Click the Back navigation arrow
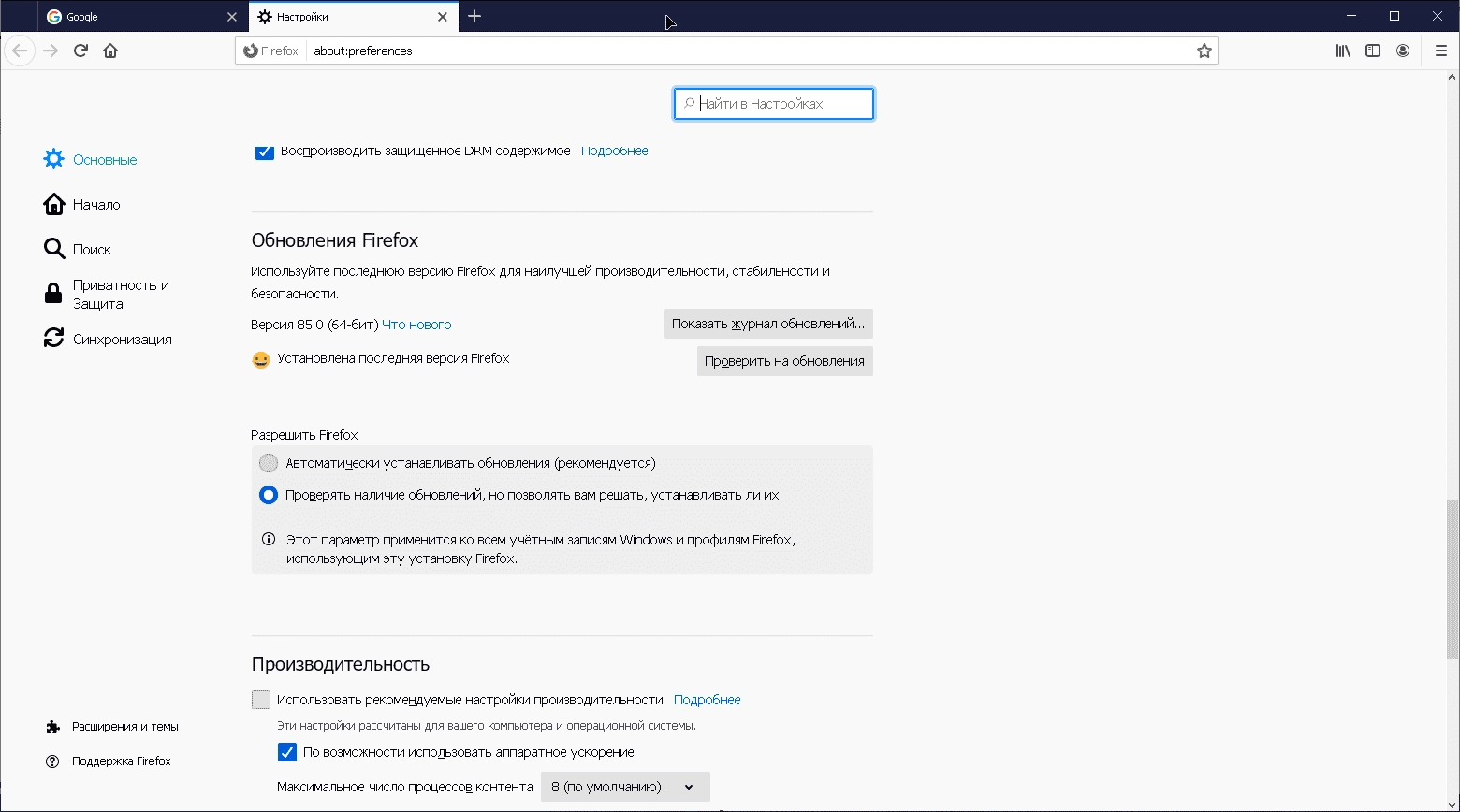 (20, 51)
